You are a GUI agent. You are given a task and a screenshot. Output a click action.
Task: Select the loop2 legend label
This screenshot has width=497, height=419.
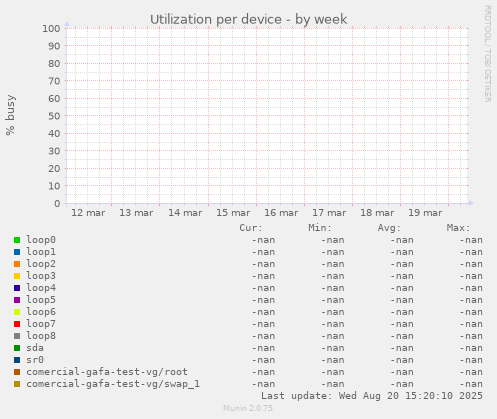click(41, 264)
